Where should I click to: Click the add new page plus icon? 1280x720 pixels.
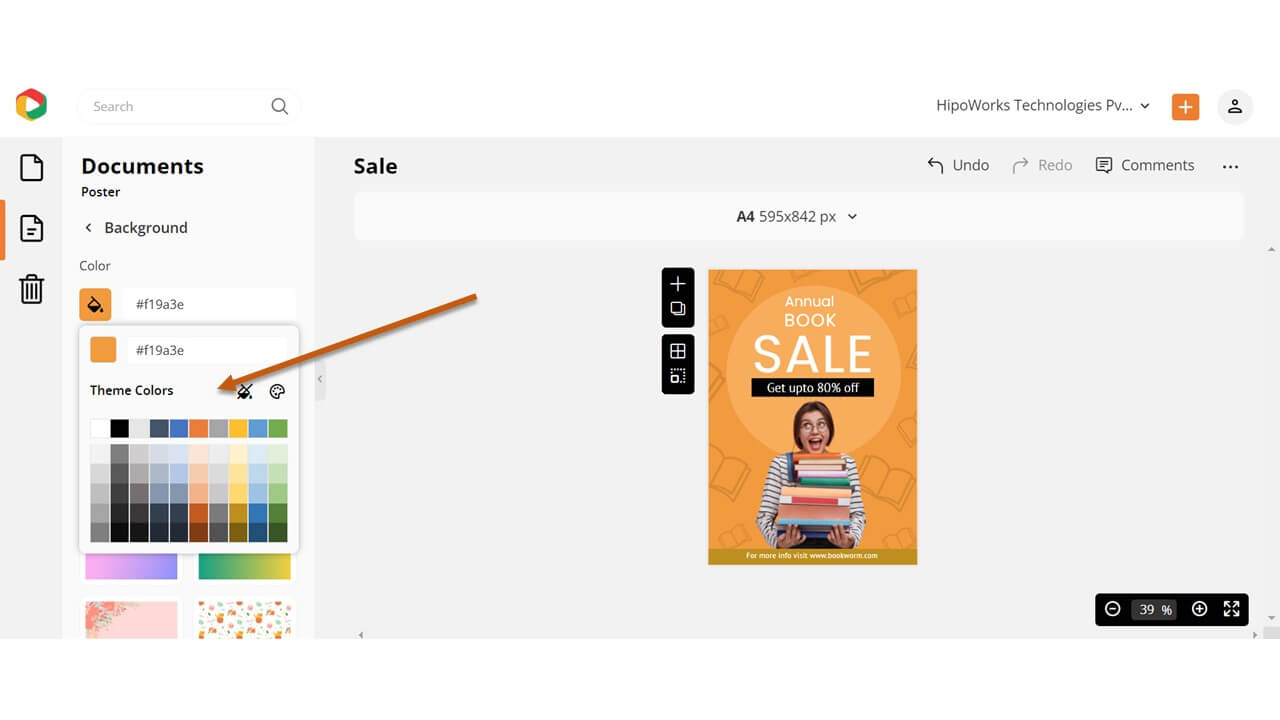[x=677, y=283]
